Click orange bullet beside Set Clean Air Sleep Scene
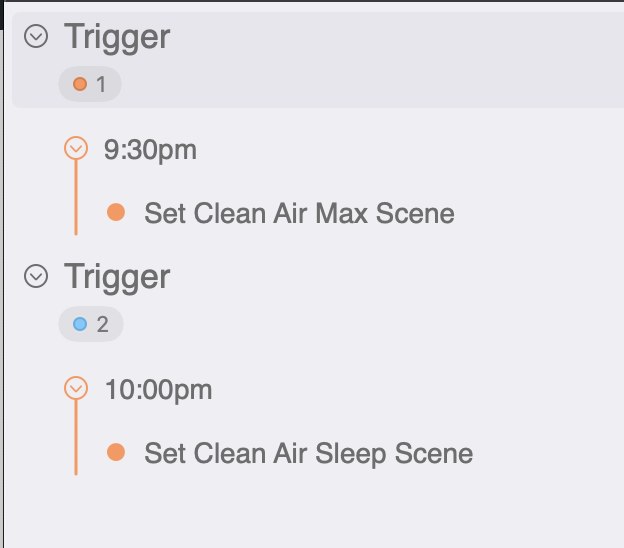The height and width of the screenshot is (548, 624). tap(116, 452)
